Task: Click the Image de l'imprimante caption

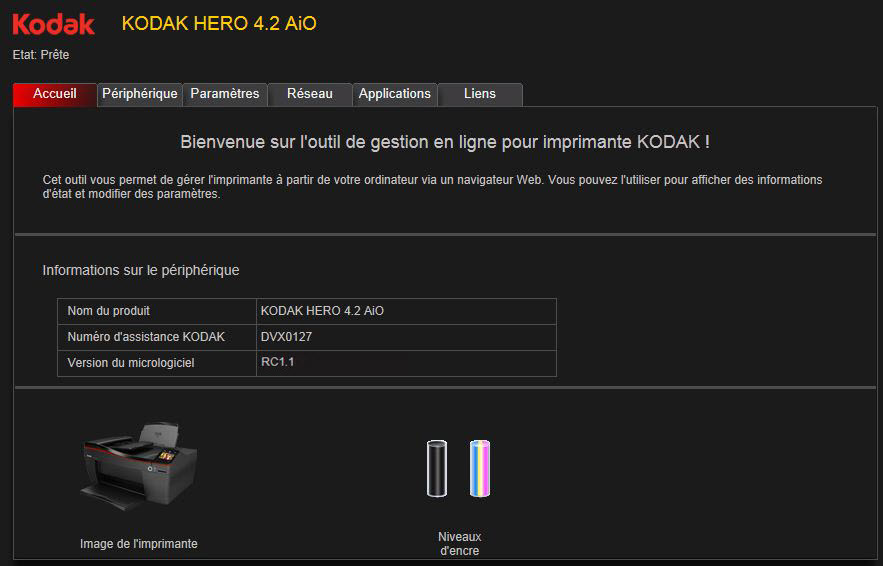Action: tap(139, 544)
